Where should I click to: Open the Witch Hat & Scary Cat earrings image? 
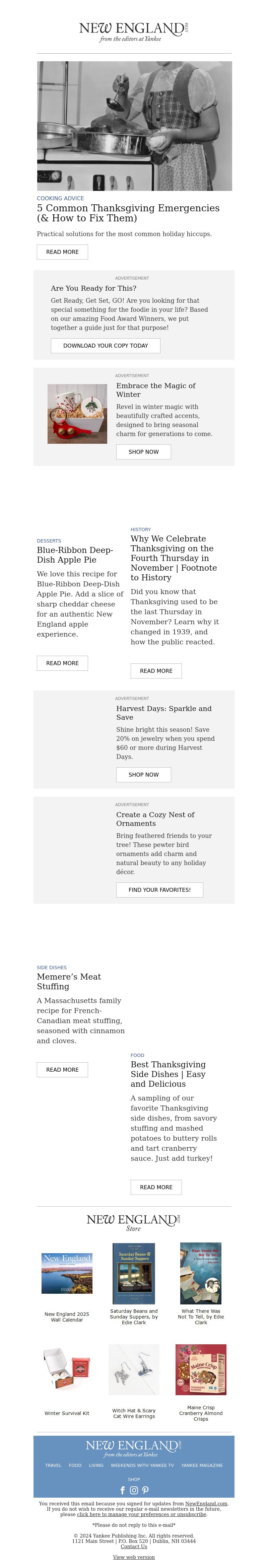click(x=134, y=1369)
